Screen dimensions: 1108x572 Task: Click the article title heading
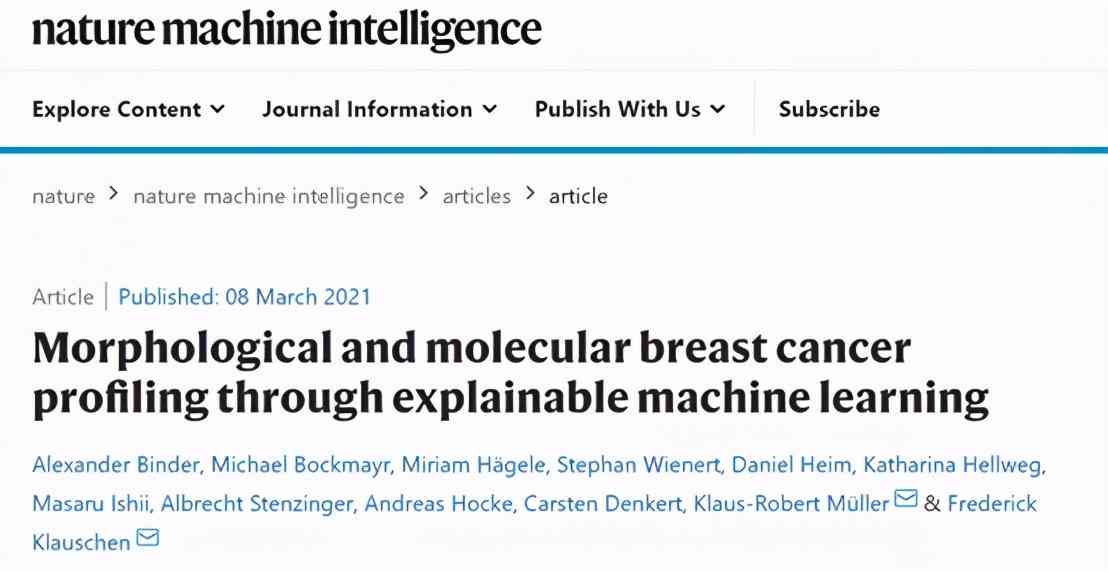pos(510,373)
